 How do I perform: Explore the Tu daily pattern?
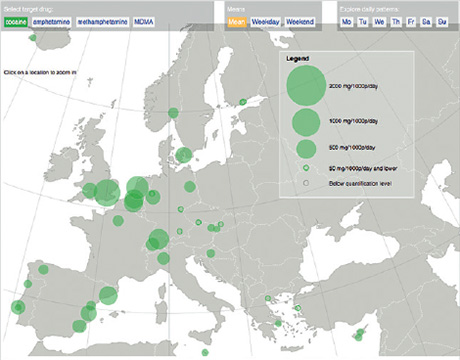(x=363, y=22)
